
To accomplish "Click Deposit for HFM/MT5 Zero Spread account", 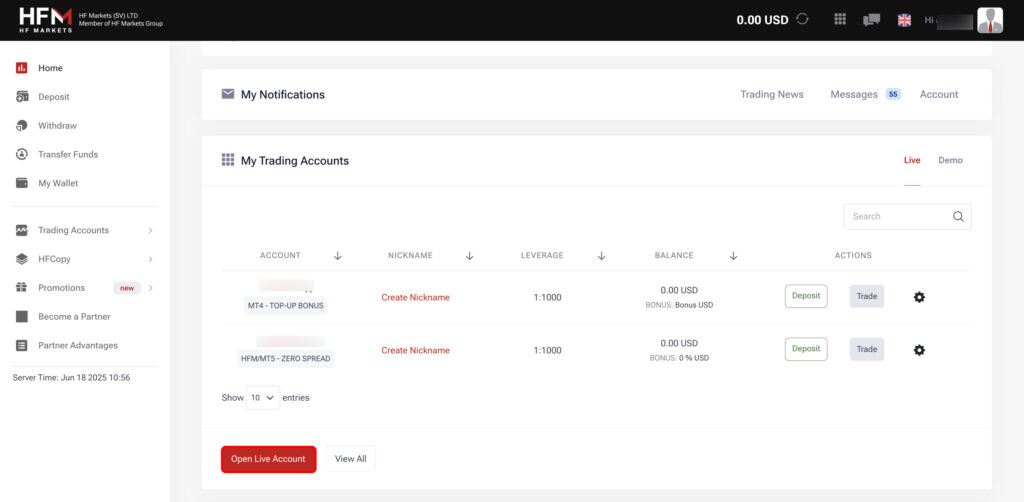I will (806, 349).
